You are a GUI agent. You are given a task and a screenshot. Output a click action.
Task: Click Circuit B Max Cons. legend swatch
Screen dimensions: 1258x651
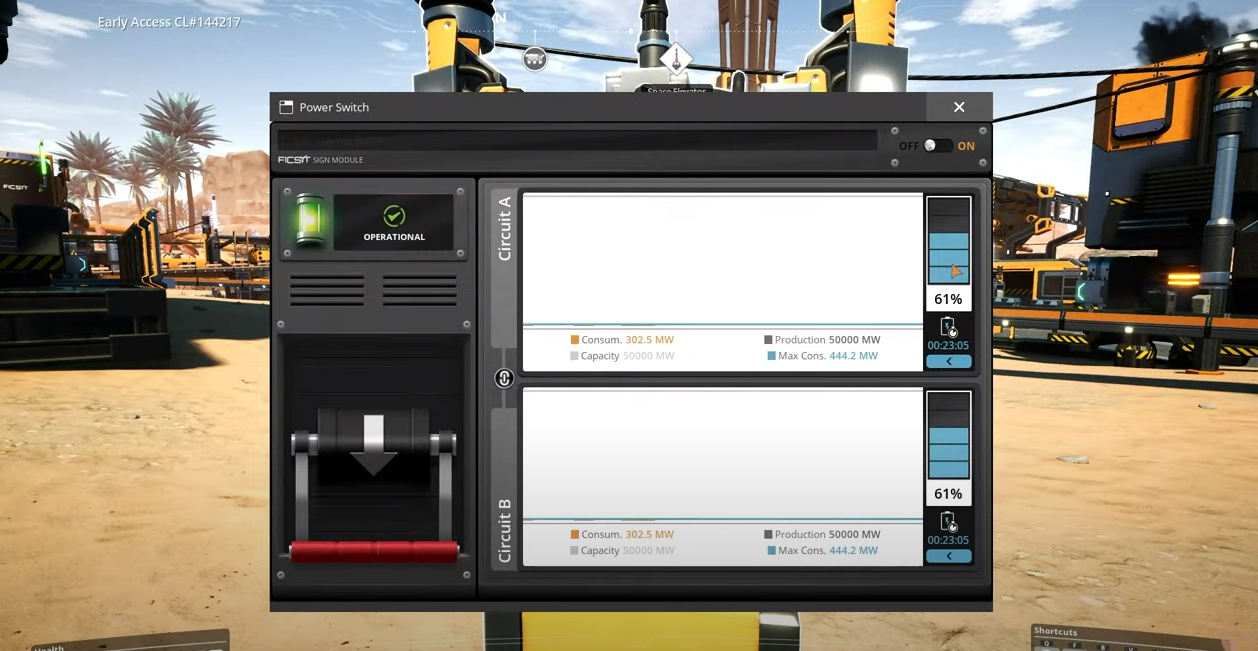771,551
